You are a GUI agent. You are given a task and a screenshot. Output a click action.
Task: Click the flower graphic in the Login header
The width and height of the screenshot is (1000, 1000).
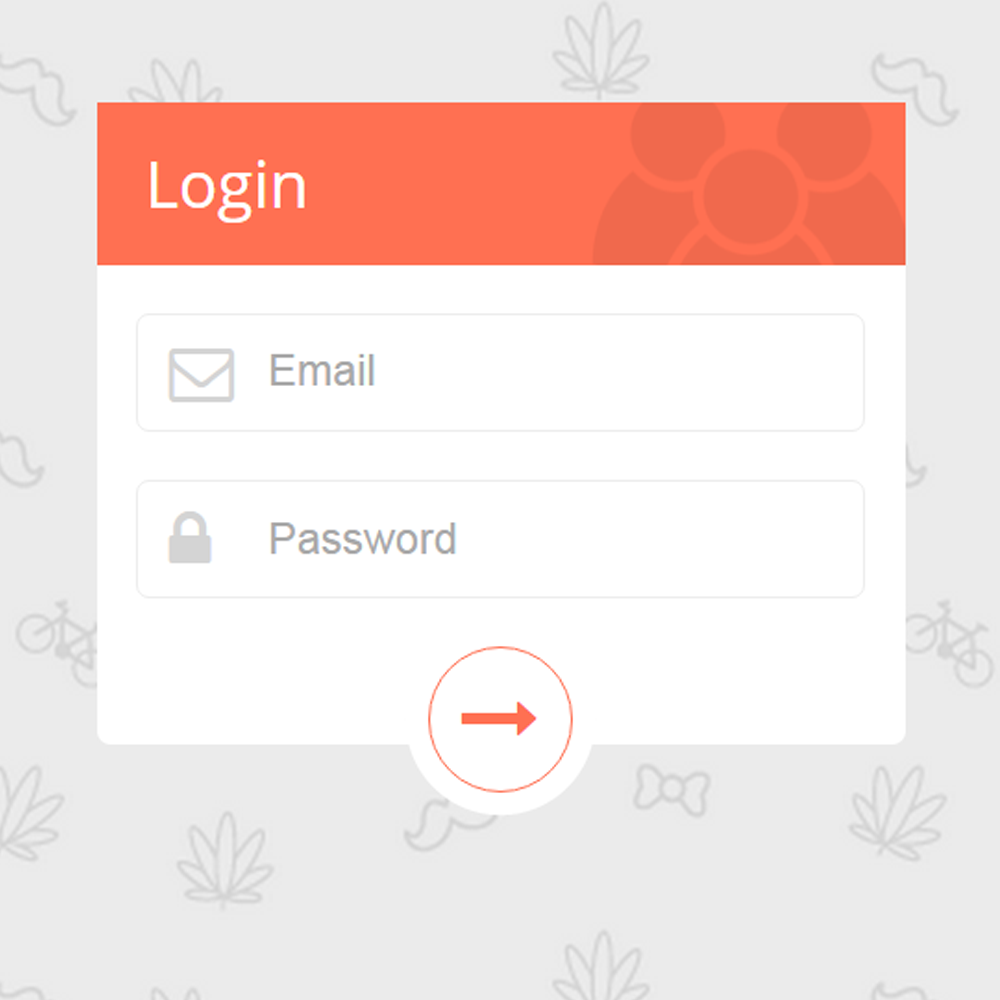pos(749,184)
